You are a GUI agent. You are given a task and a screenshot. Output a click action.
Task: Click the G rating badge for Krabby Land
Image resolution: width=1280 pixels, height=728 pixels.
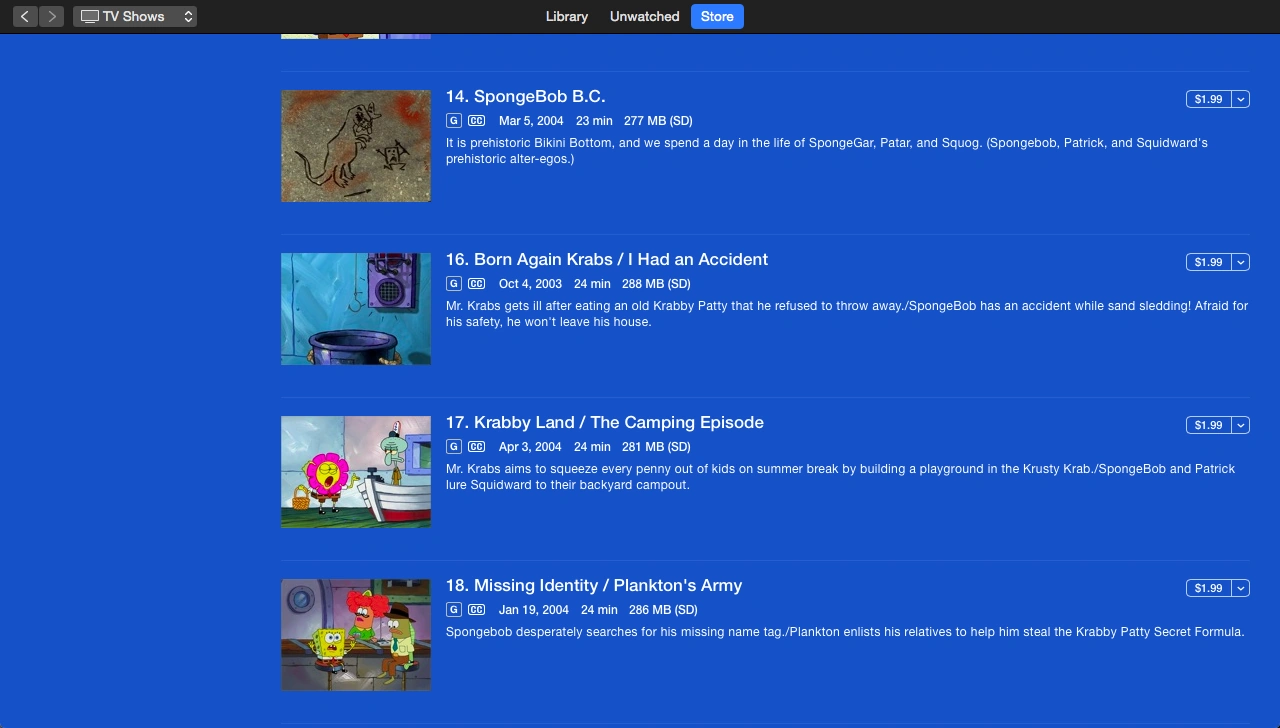[x=454, y=447]
